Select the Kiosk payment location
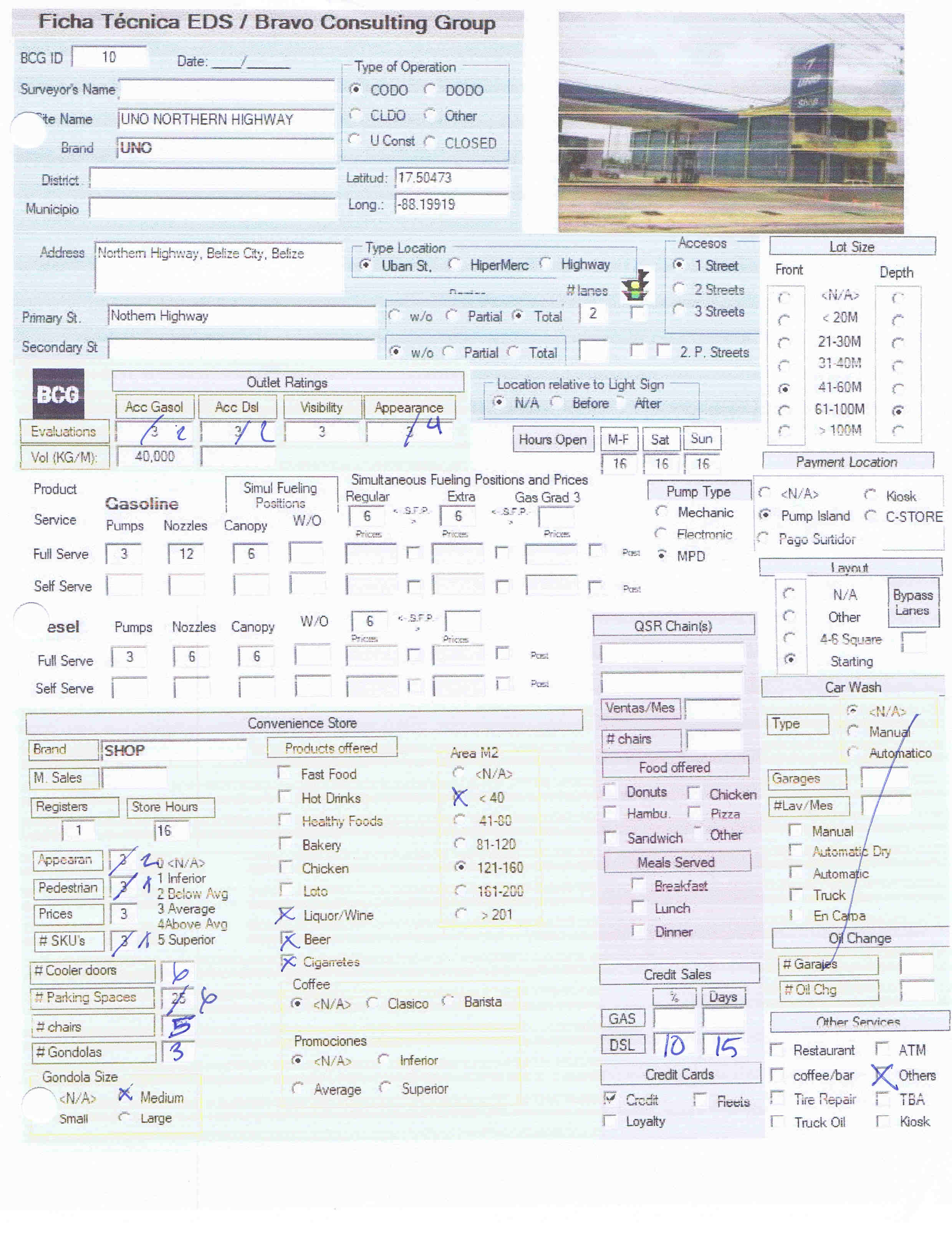This screenshot has width=952, height=1240. [x=871, y=495]
